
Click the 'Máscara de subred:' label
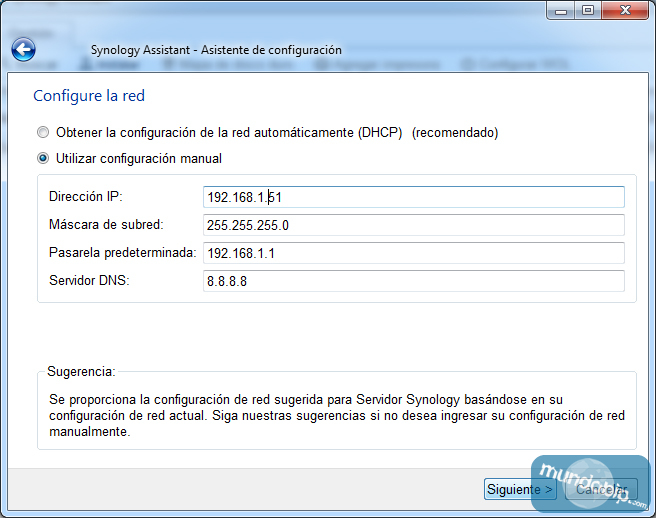(x=106, y=225)
